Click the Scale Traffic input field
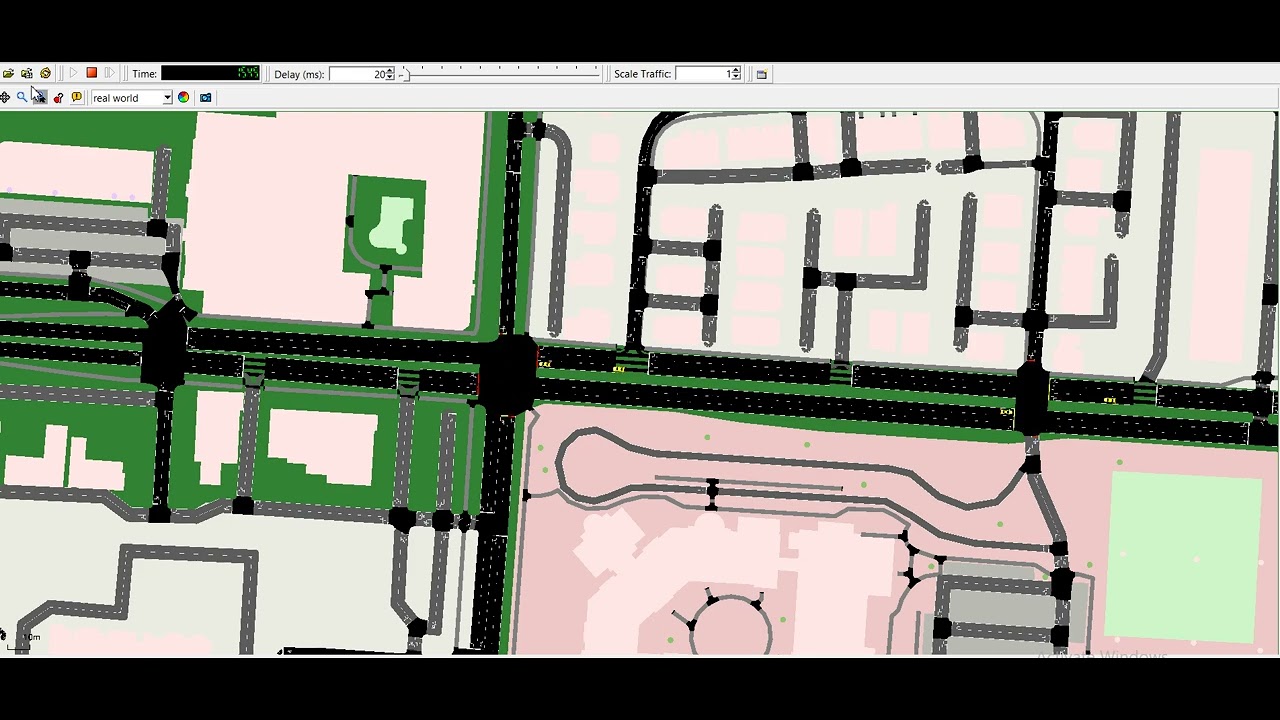This screenshot has height=720, width=1280. tap(703, 74)
